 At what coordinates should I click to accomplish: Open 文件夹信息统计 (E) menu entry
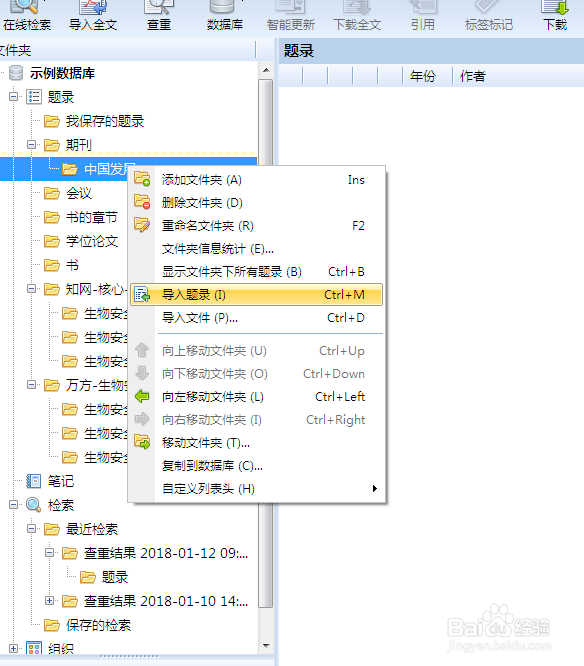pyautogui.click(x=257, y=248)
